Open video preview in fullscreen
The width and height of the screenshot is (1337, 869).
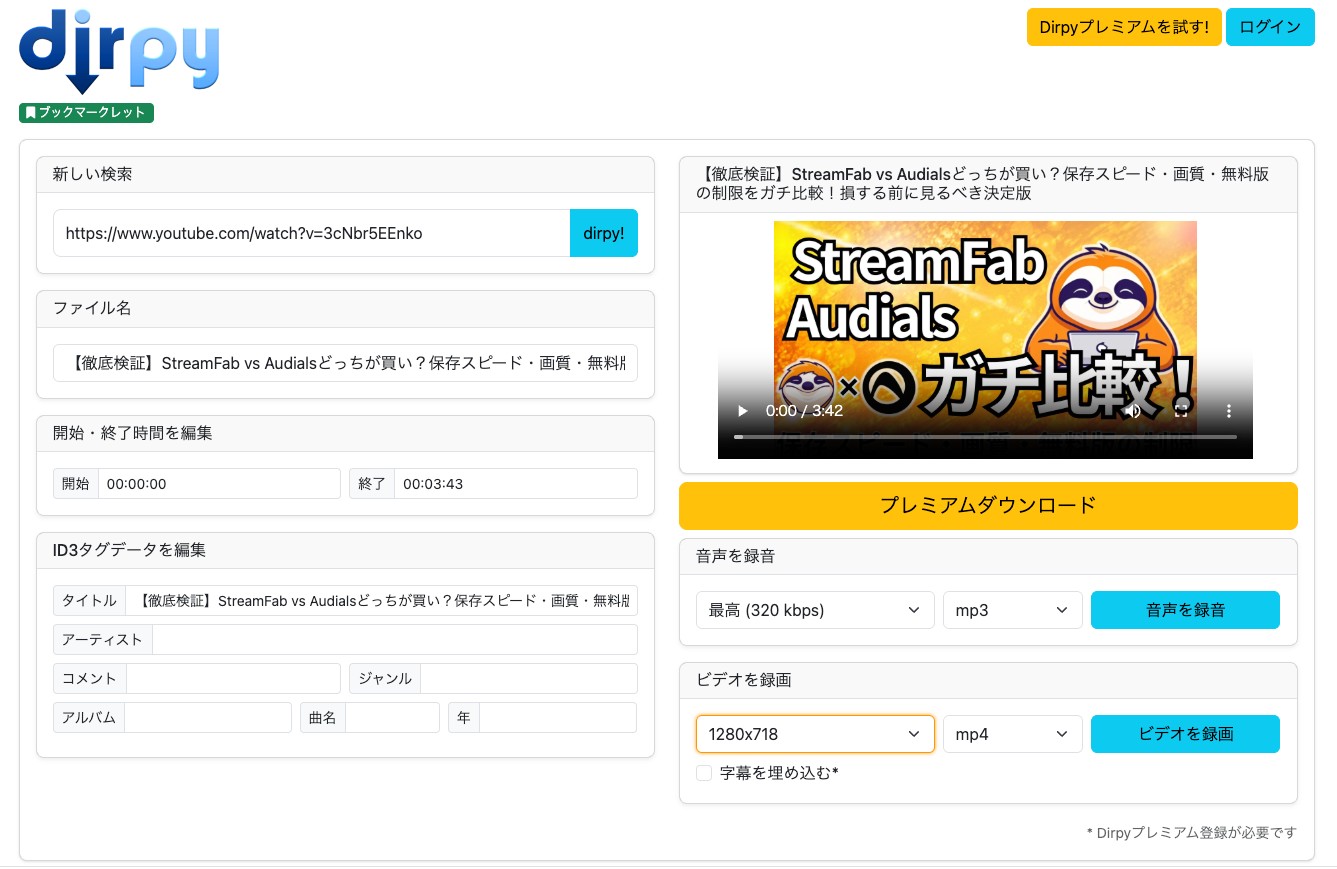[1181, 411]
